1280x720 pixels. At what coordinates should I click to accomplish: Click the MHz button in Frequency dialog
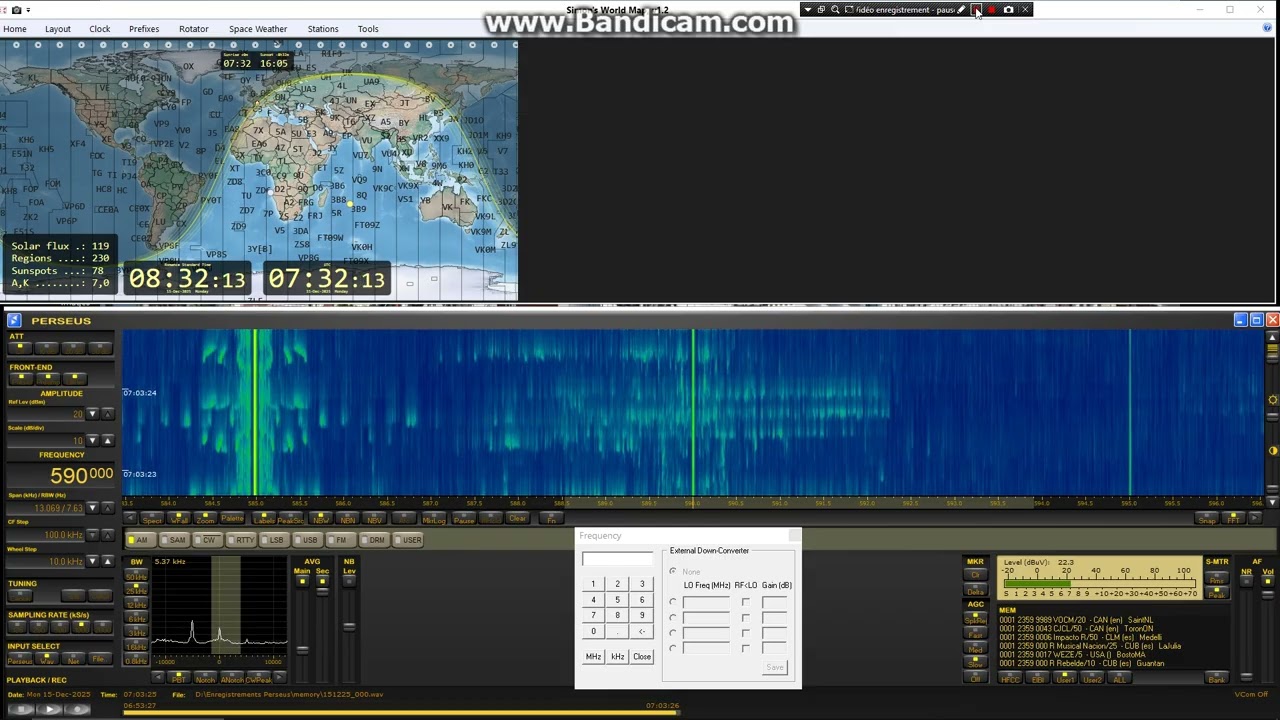pos(593,657)
